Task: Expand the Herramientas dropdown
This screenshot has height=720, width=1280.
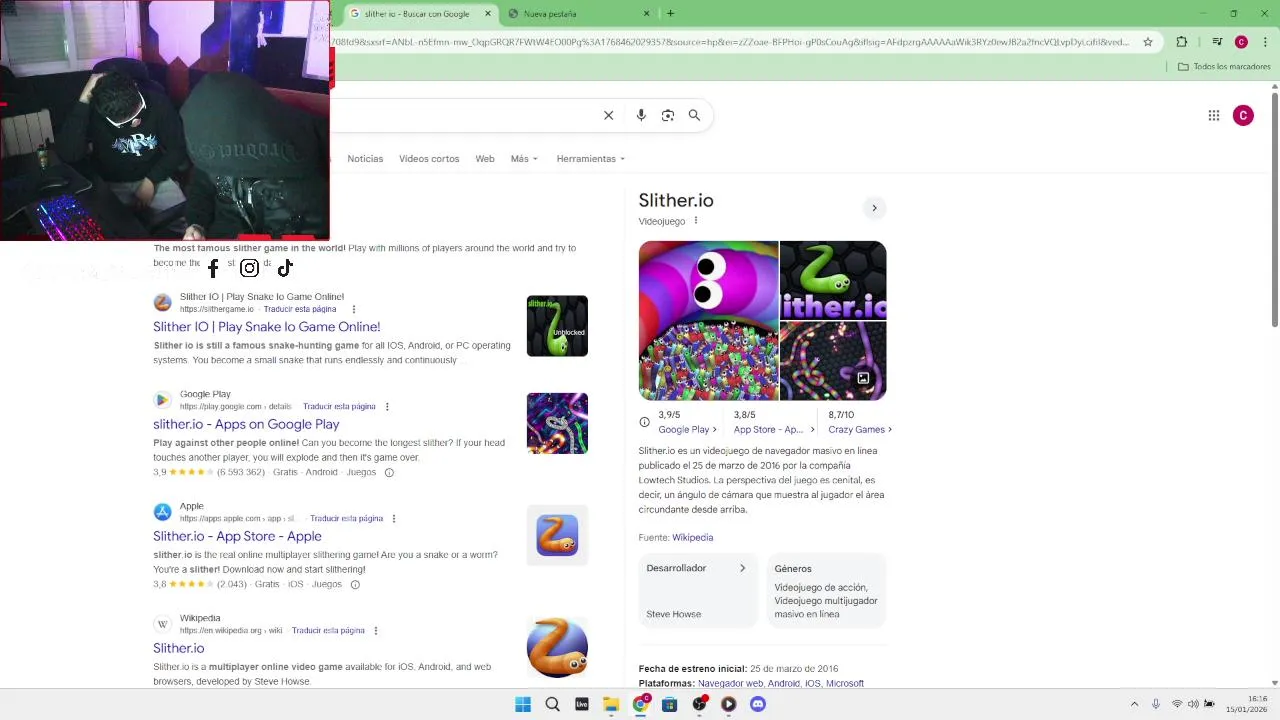Action: [590, 158]
